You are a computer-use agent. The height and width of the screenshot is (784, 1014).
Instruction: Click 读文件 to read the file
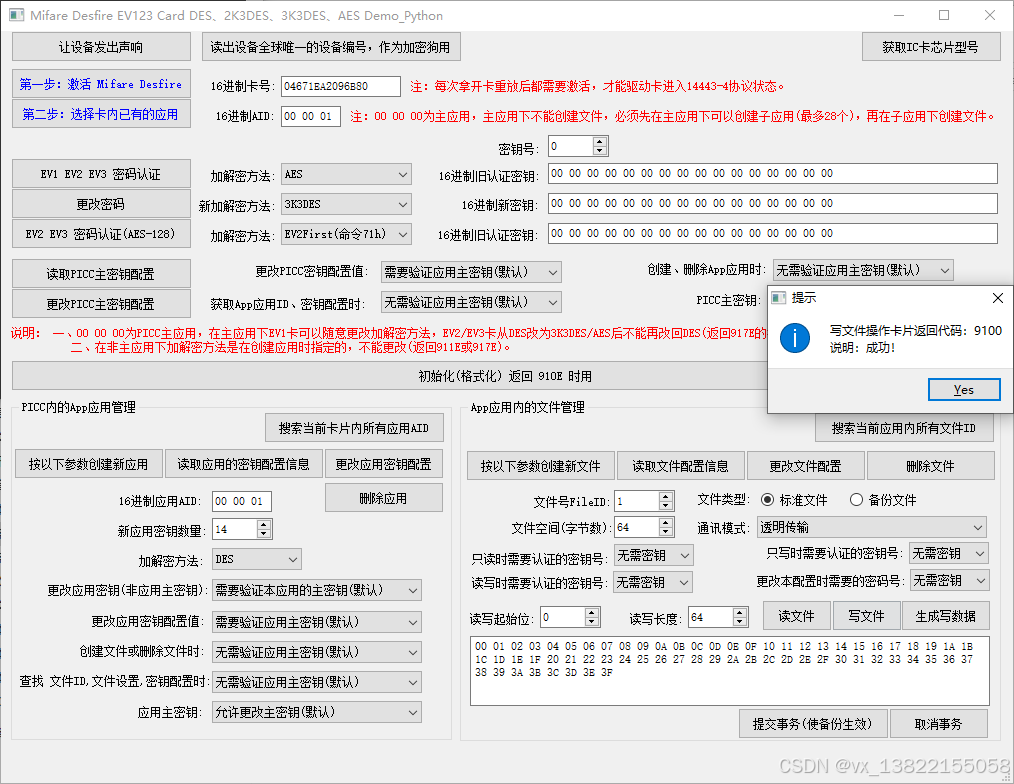click(x=796, y=616)
